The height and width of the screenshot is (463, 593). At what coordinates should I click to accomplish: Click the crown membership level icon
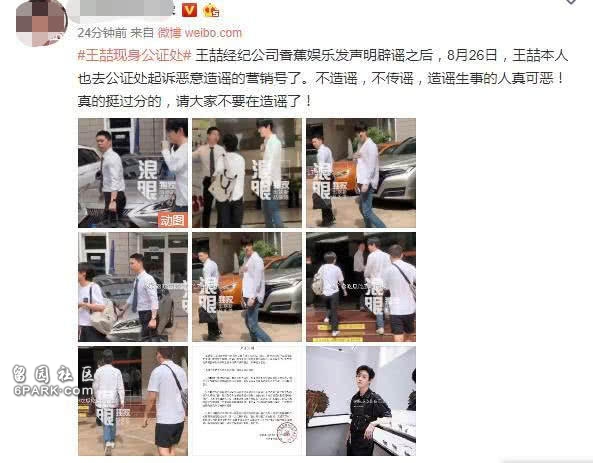point(211,11)
